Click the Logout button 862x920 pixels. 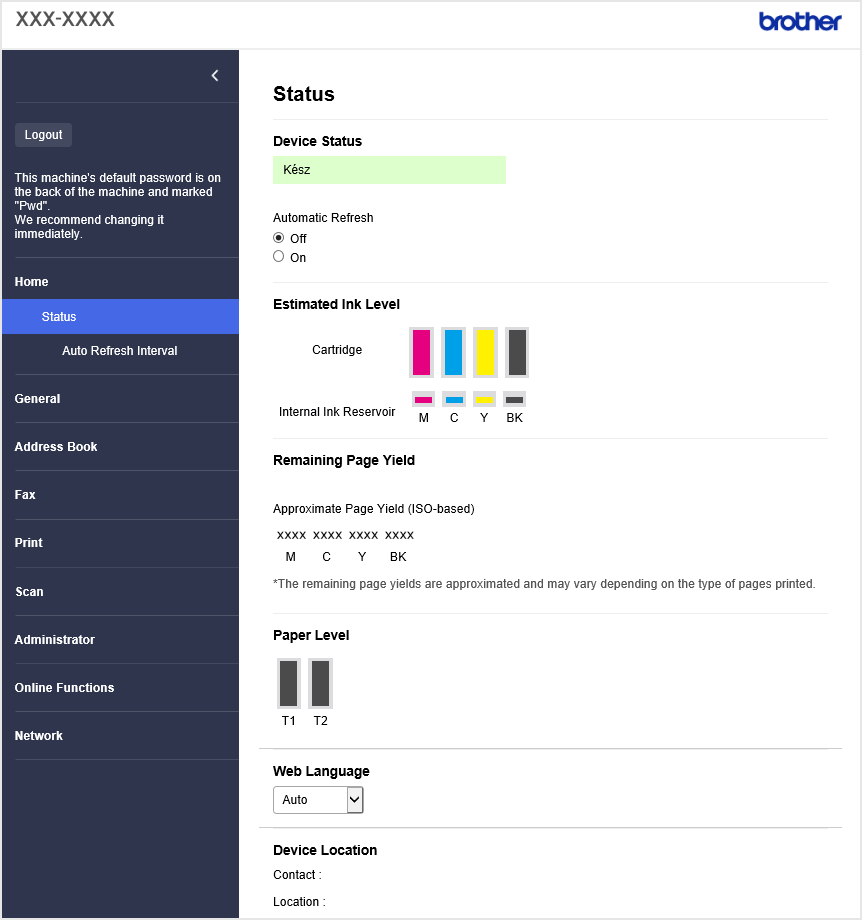click(x=43, y=135)
